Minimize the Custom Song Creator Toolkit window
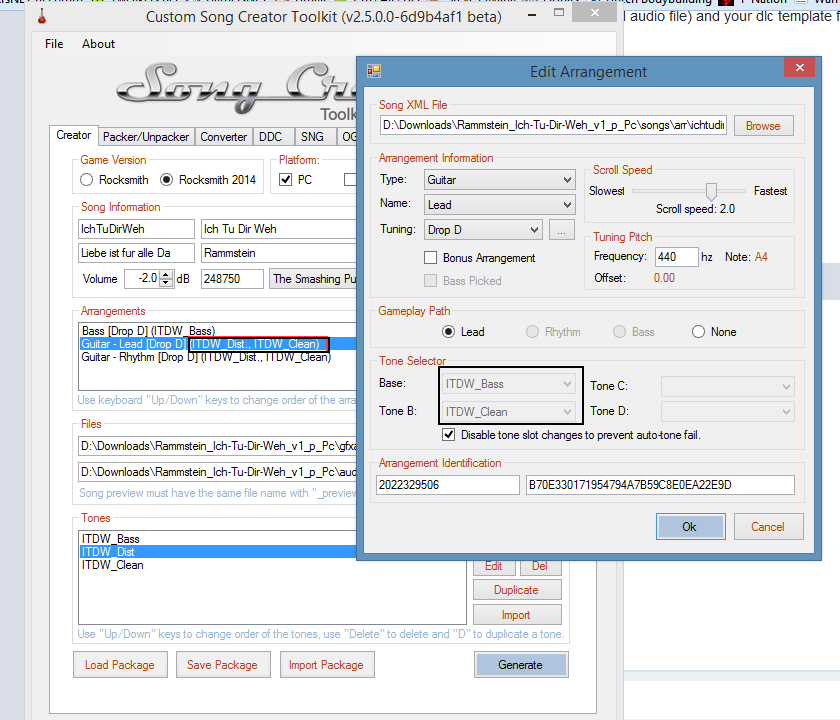Screen dimensions: 840x720 click(x=532, y=15)
